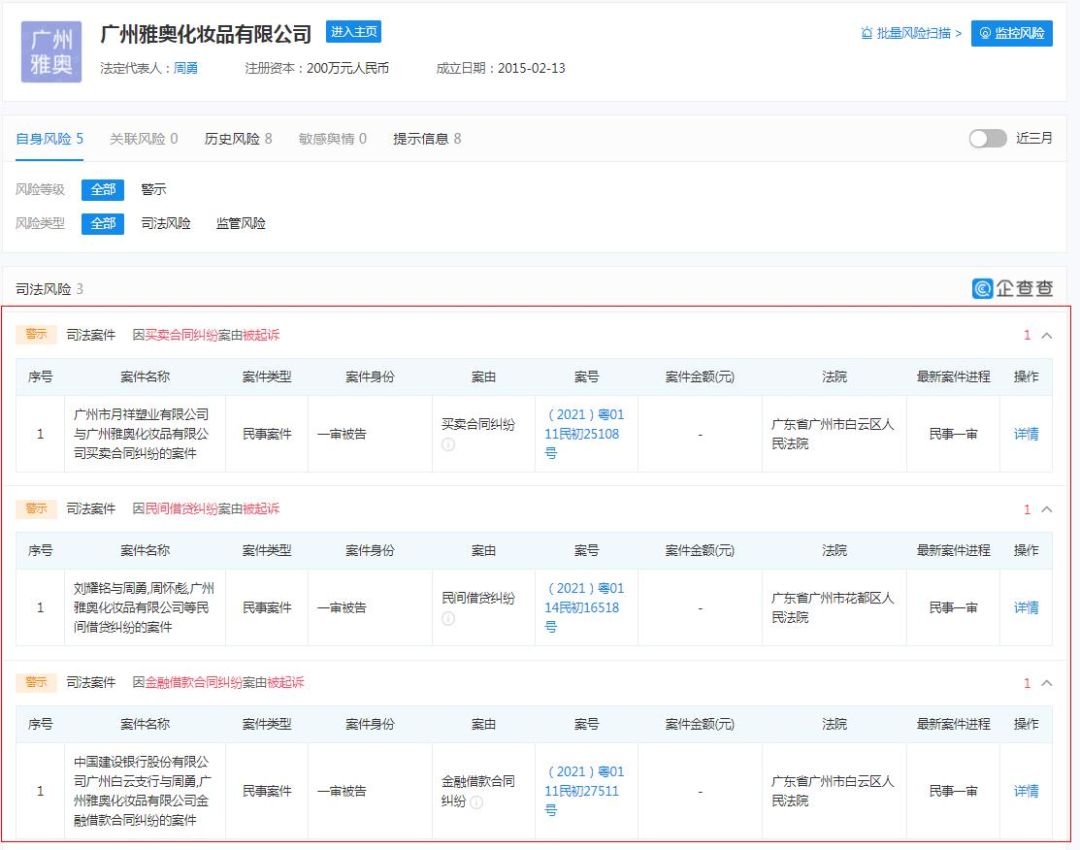Viewport: 1080px width, 850px height.
Task: Collapse the 买卖合同纠纷 case section
Action: coord(1046,336)
